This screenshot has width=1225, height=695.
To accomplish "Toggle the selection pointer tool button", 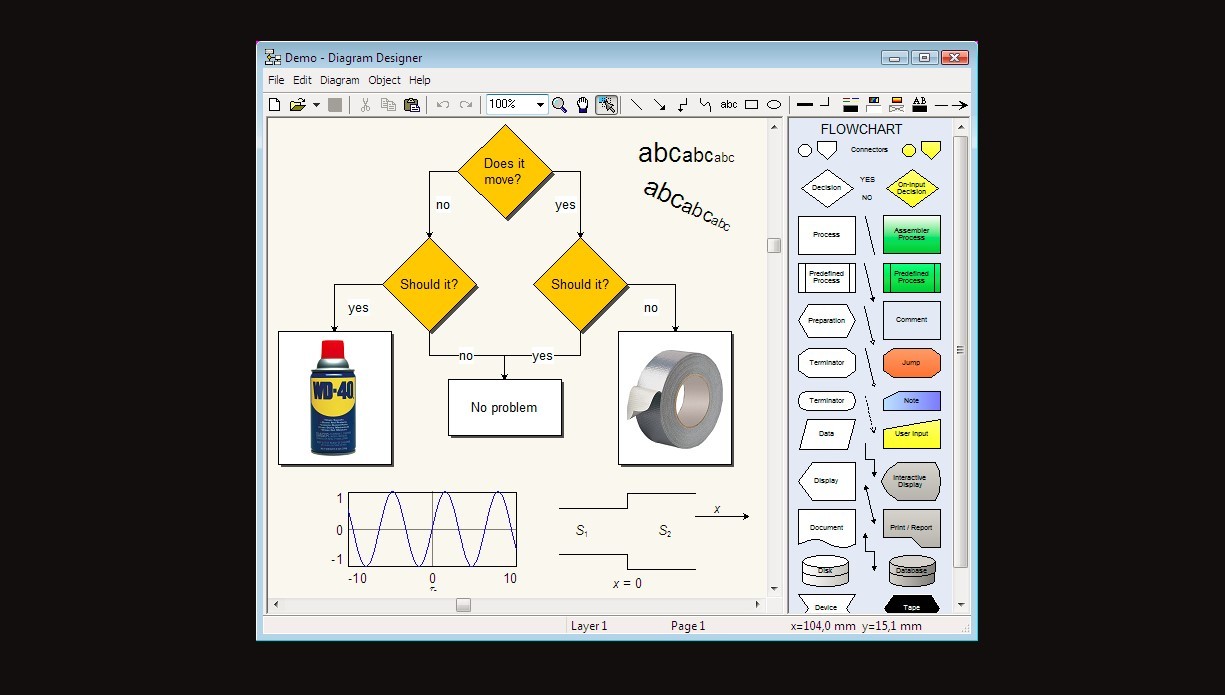I will [x=607, y=104].
